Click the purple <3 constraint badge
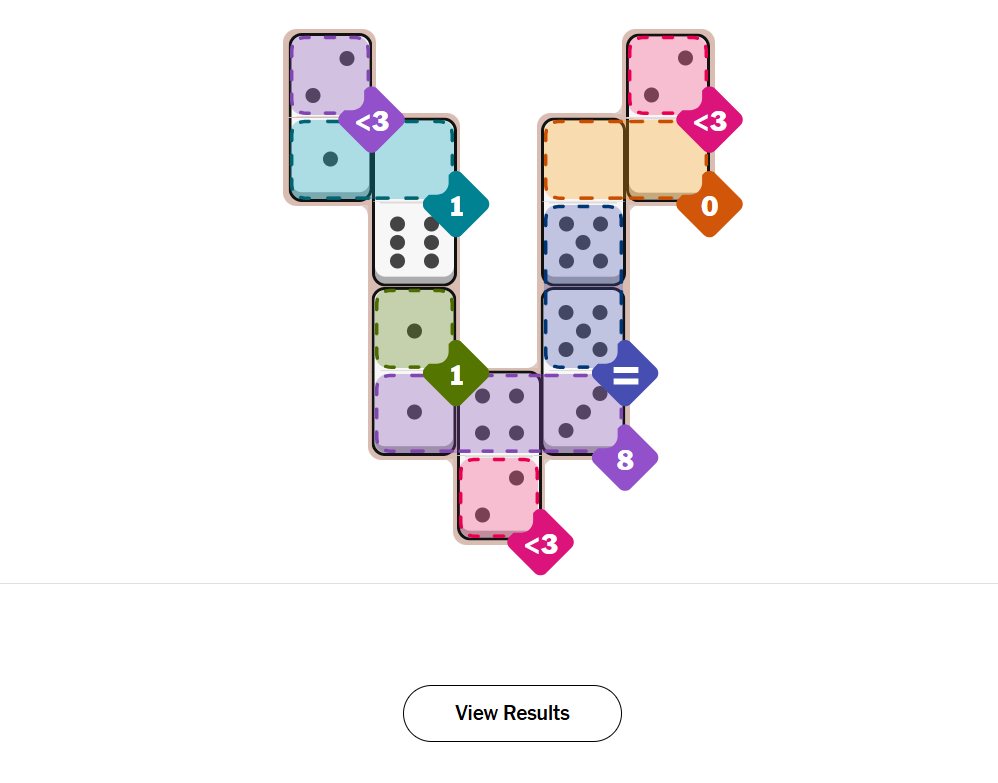The width and height of the screenshot is (998, 783). point(371,121)
